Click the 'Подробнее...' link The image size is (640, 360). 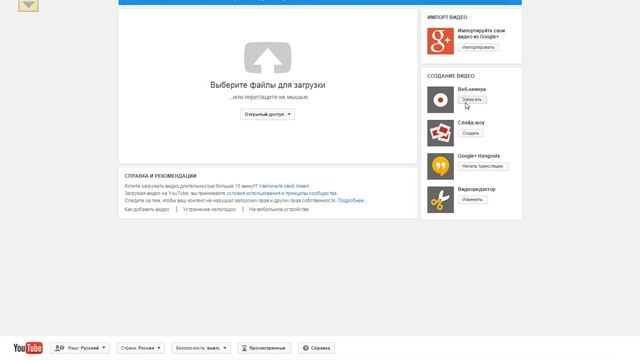click(351, 200)
